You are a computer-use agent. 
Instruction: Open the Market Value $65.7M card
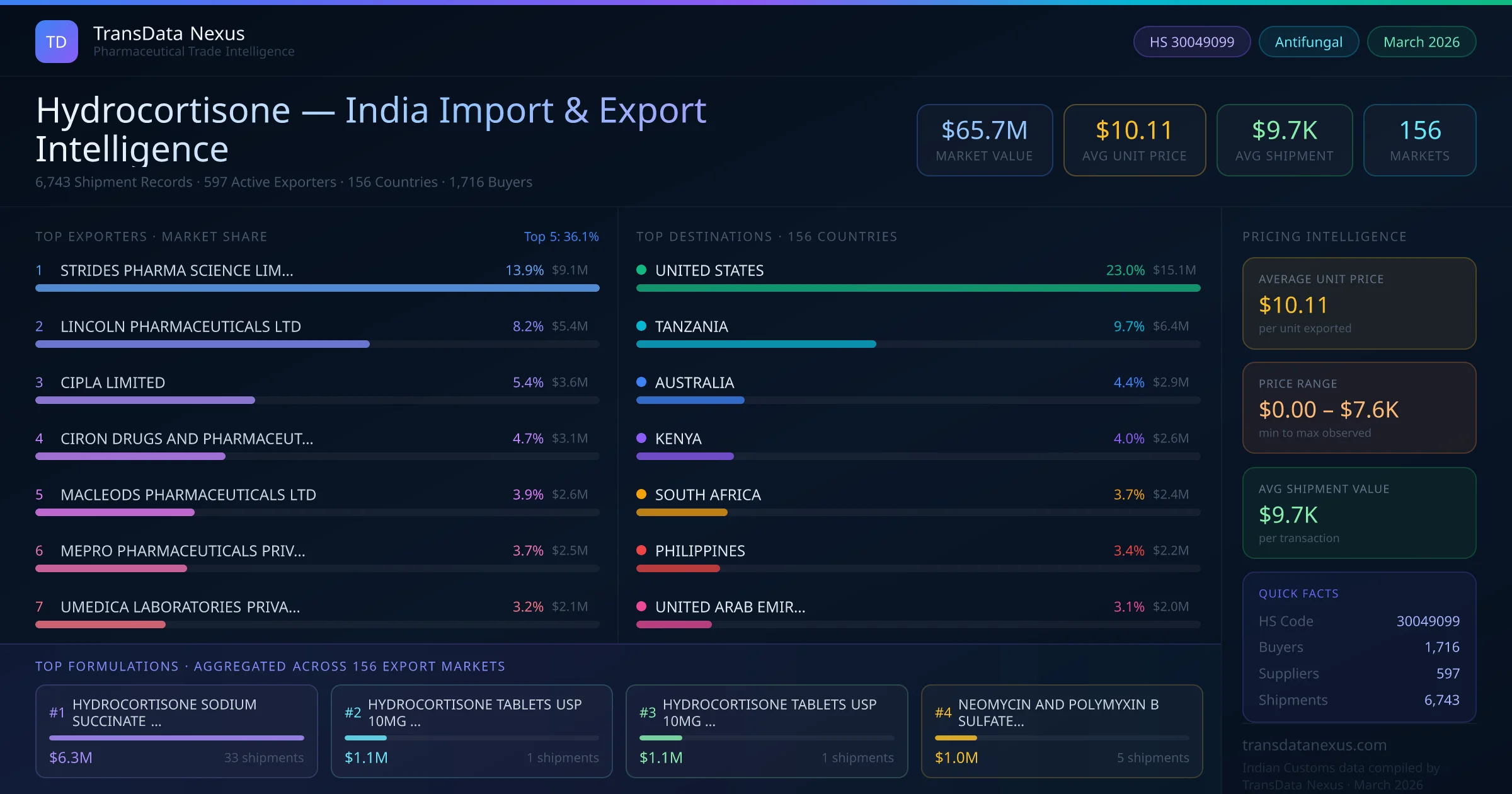984,140
